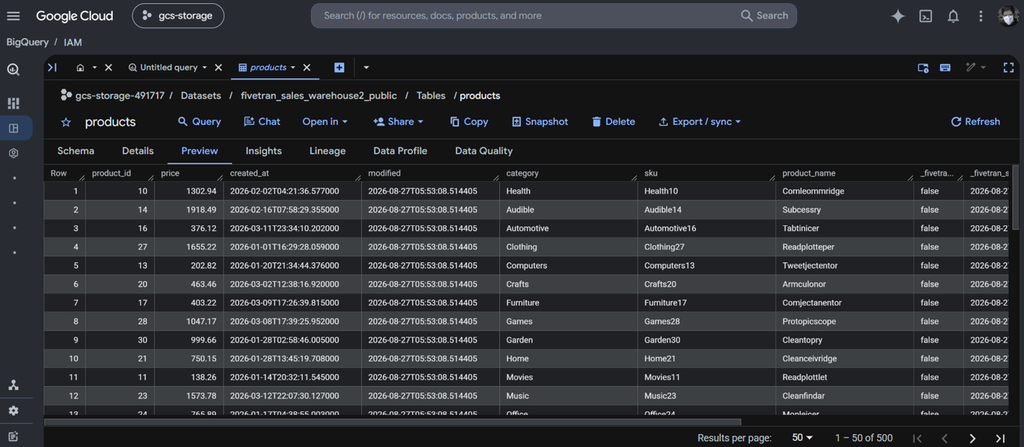Screen dimensions: 1024x447
Task: Open the Untitled query tab dropdown arrow
Action: coord(204,67)
